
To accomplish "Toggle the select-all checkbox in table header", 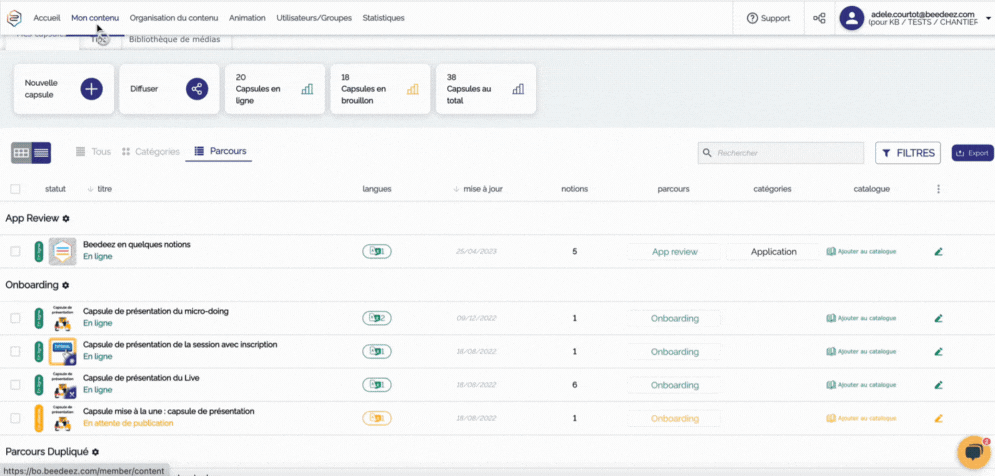I will pos(15,189).
